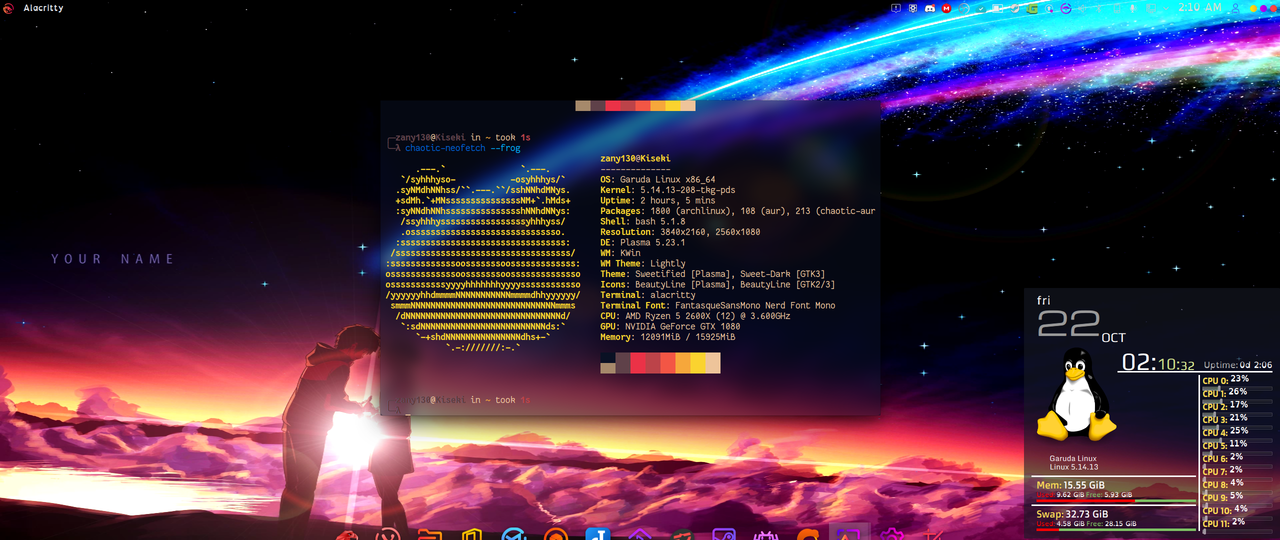Click the 02:10:32 clock in the Conky widget
Viewport: 1280px width, 540px height.
click(1158, 362)
